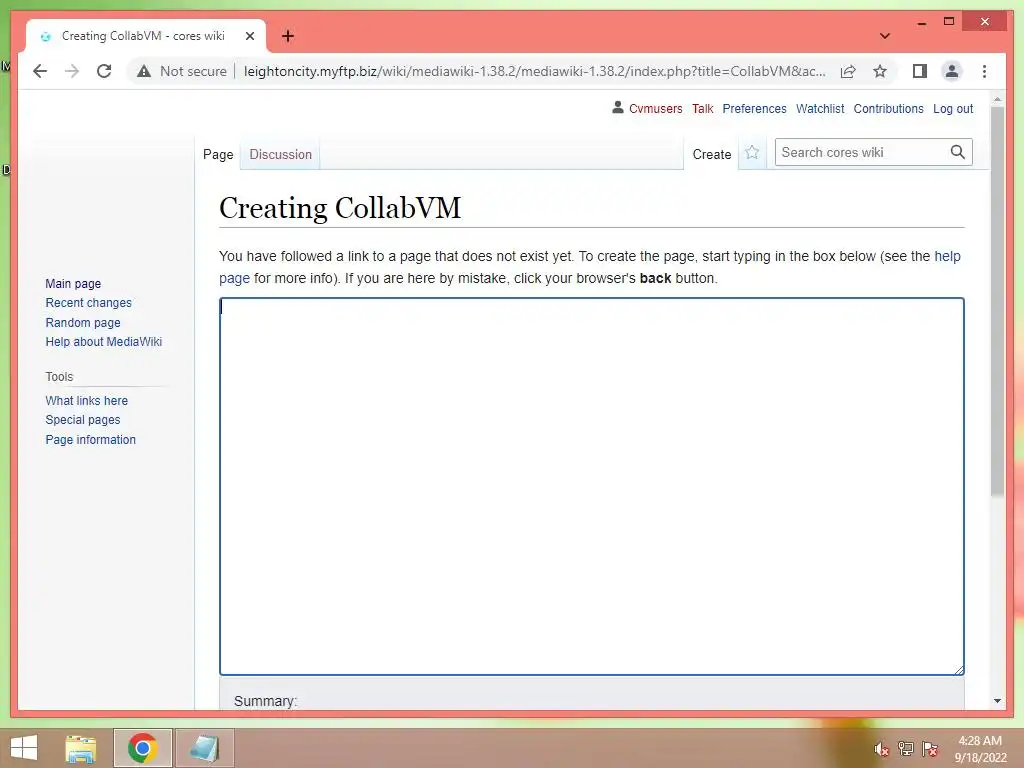Switch to the Discussion tab
The height and width of the screenshot is (768, 1024).
[x=281, y=155]
